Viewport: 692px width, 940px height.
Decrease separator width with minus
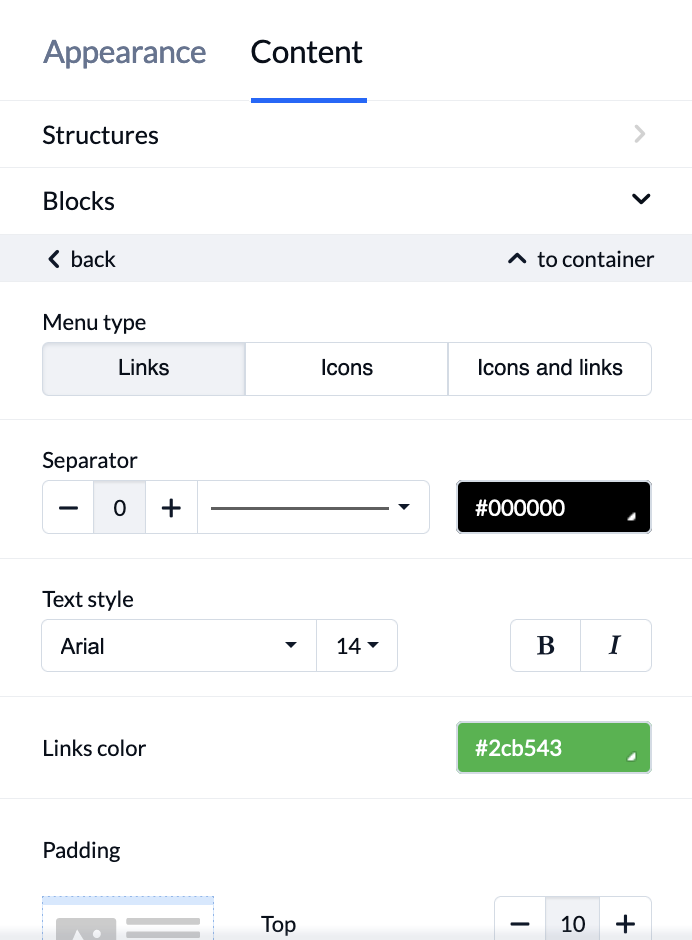(68, 508)
